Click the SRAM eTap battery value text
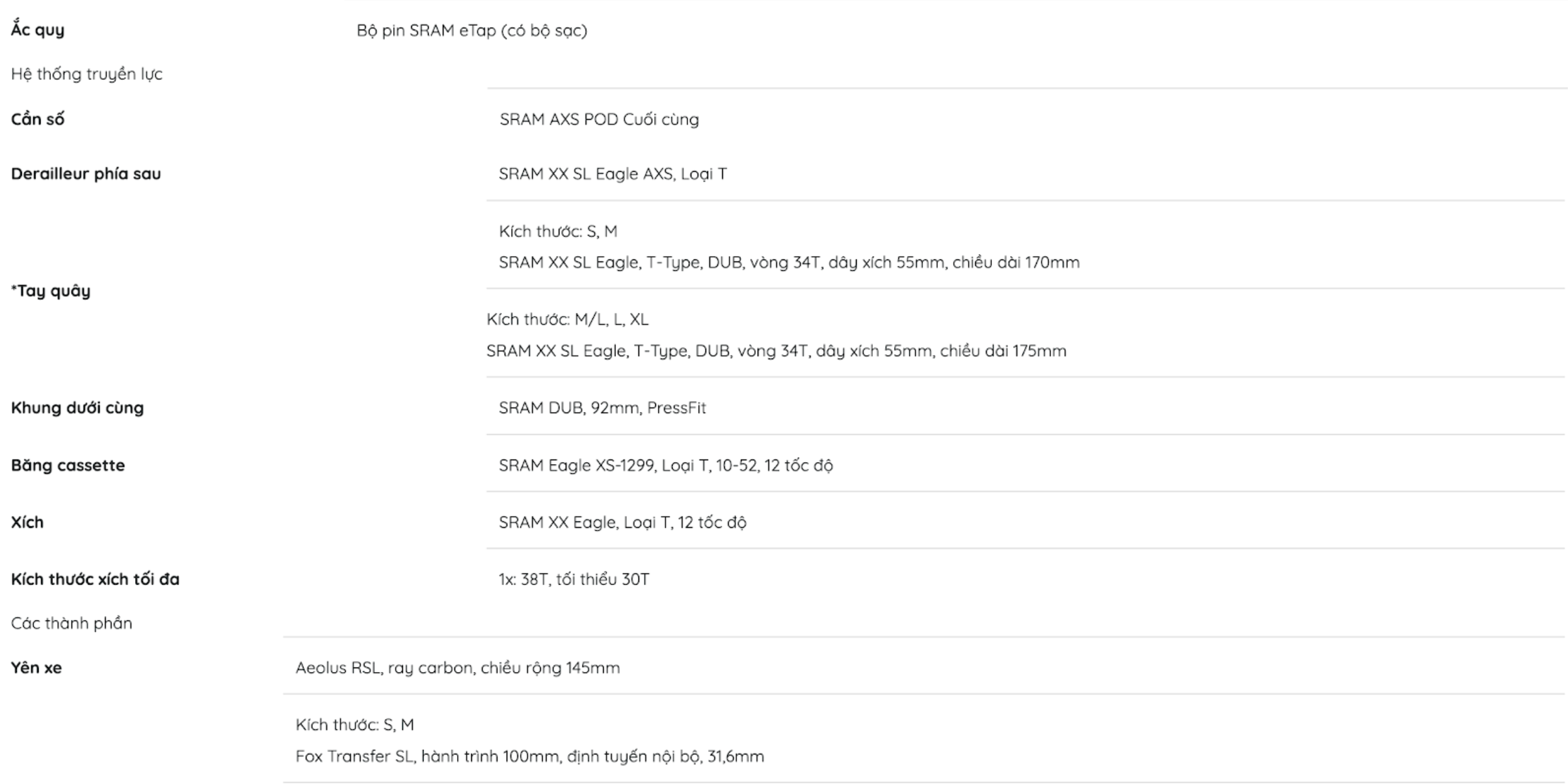 click(471, 30)
